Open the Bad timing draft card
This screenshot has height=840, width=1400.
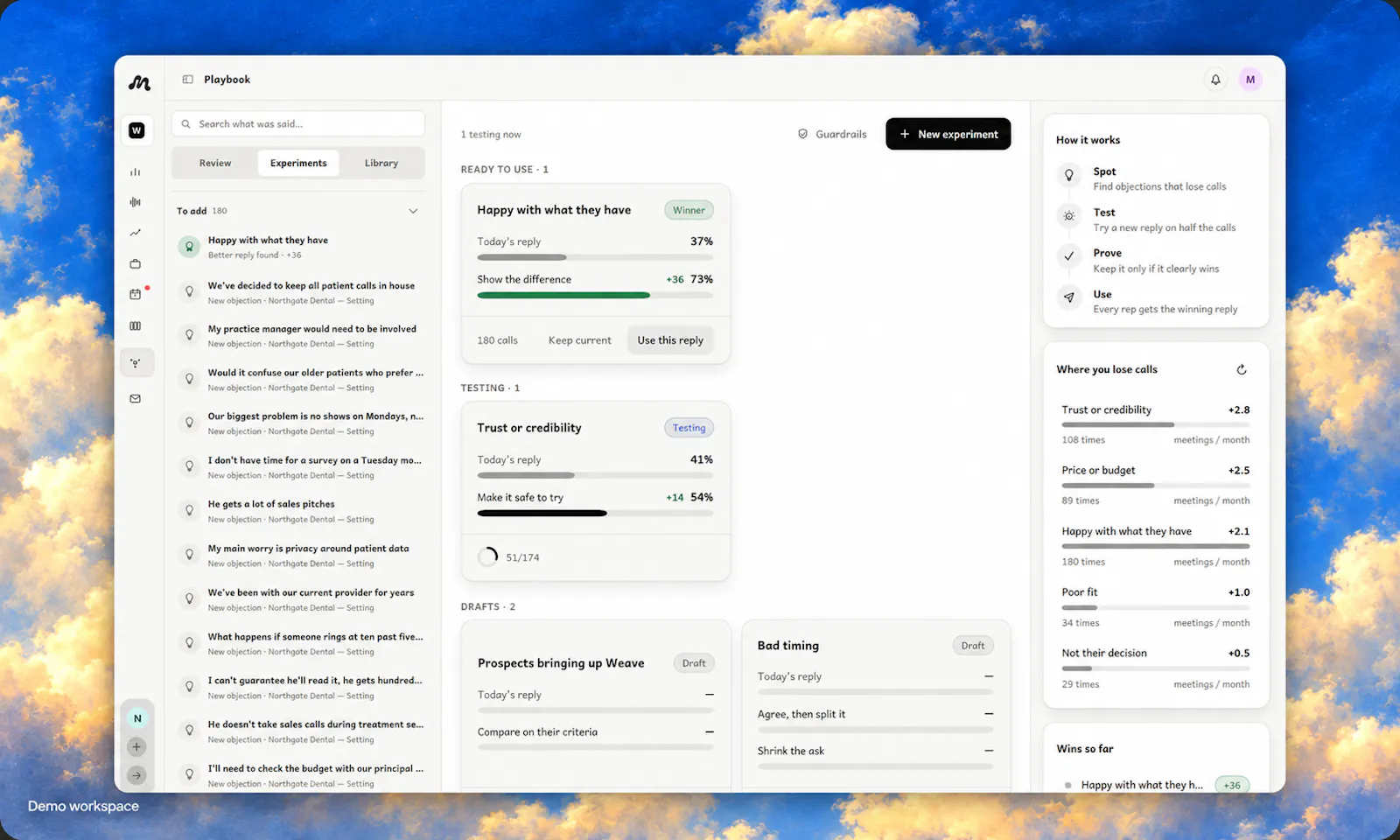pos(876,705)
